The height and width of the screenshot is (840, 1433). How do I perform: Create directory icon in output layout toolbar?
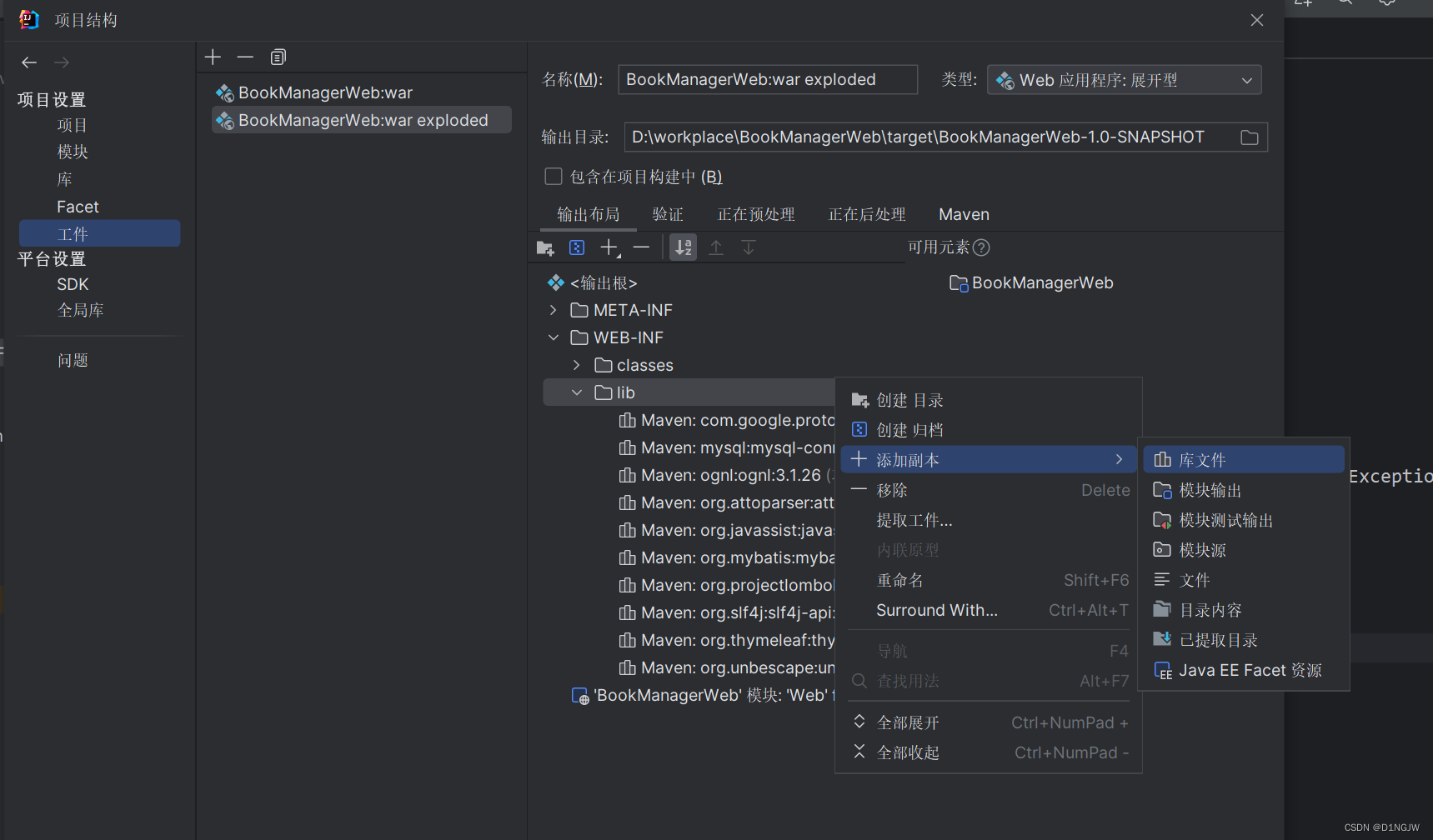545,247
